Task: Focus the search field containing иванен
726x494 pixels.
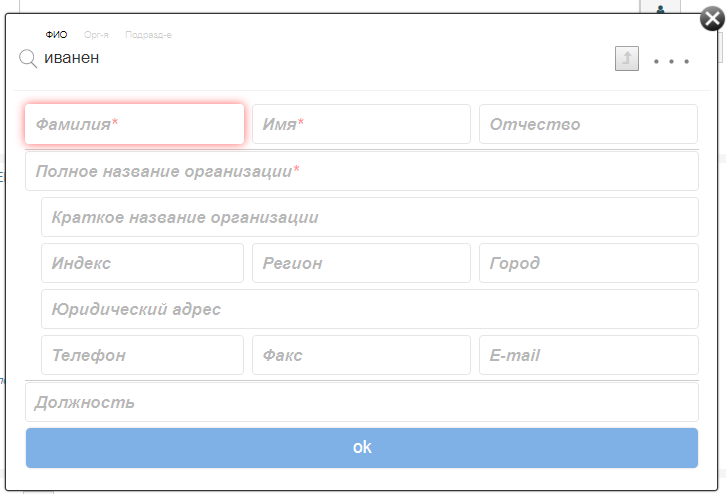Action: point(300,59)
